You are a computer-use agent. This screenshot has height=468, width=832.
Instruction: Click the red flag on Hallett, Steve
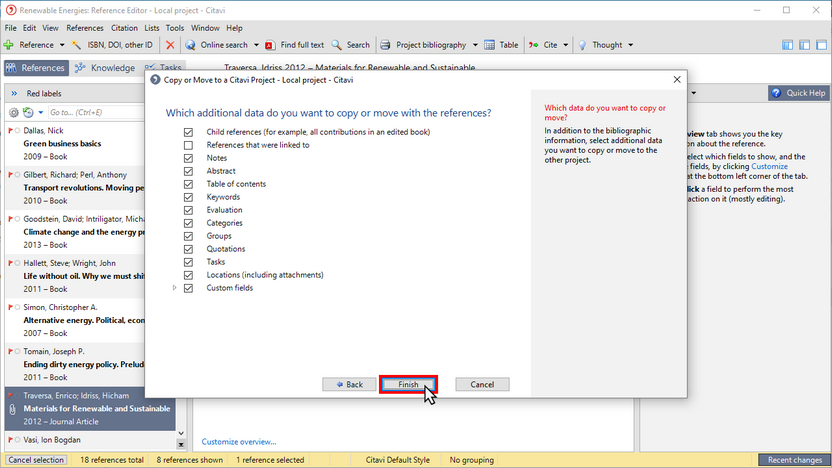pos(11,263)
